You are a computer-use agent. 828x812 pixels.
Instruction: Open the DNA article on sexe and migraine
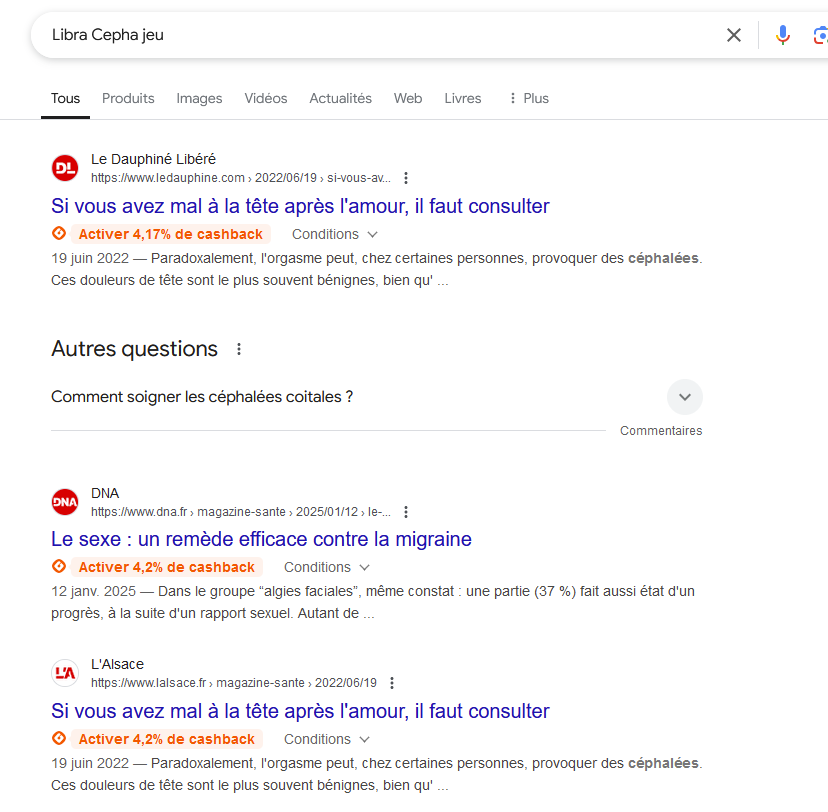[x=261, y=539]
